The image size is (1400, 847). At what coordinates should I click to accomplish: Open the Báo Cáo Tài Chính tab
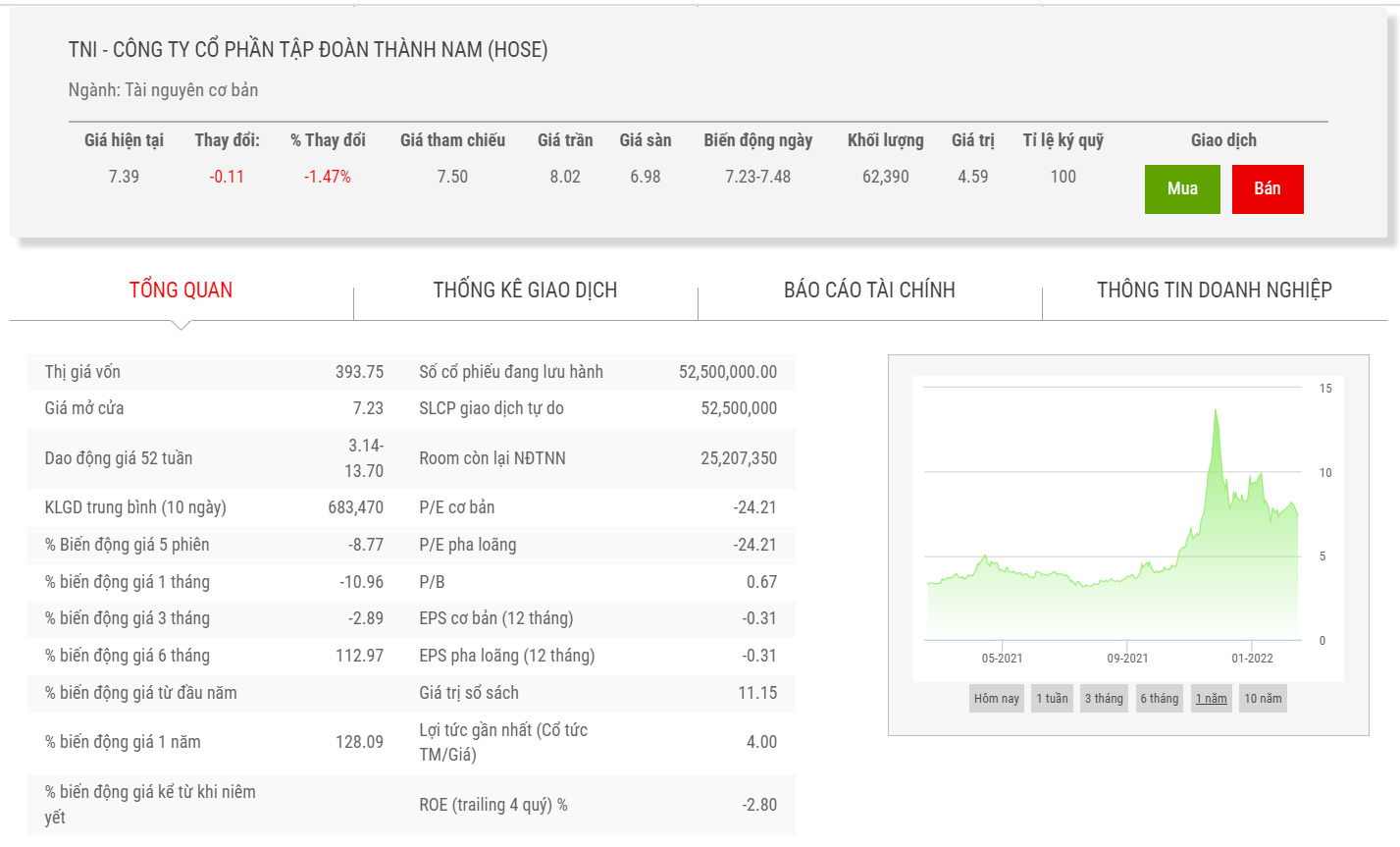(869, 291)
